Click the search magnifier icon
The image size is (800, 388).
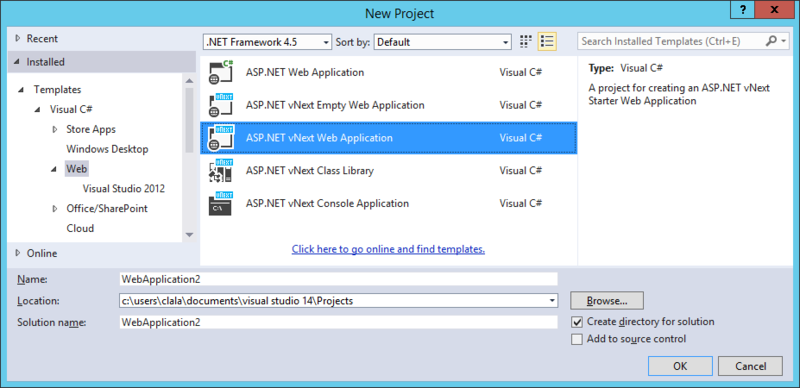771,41
